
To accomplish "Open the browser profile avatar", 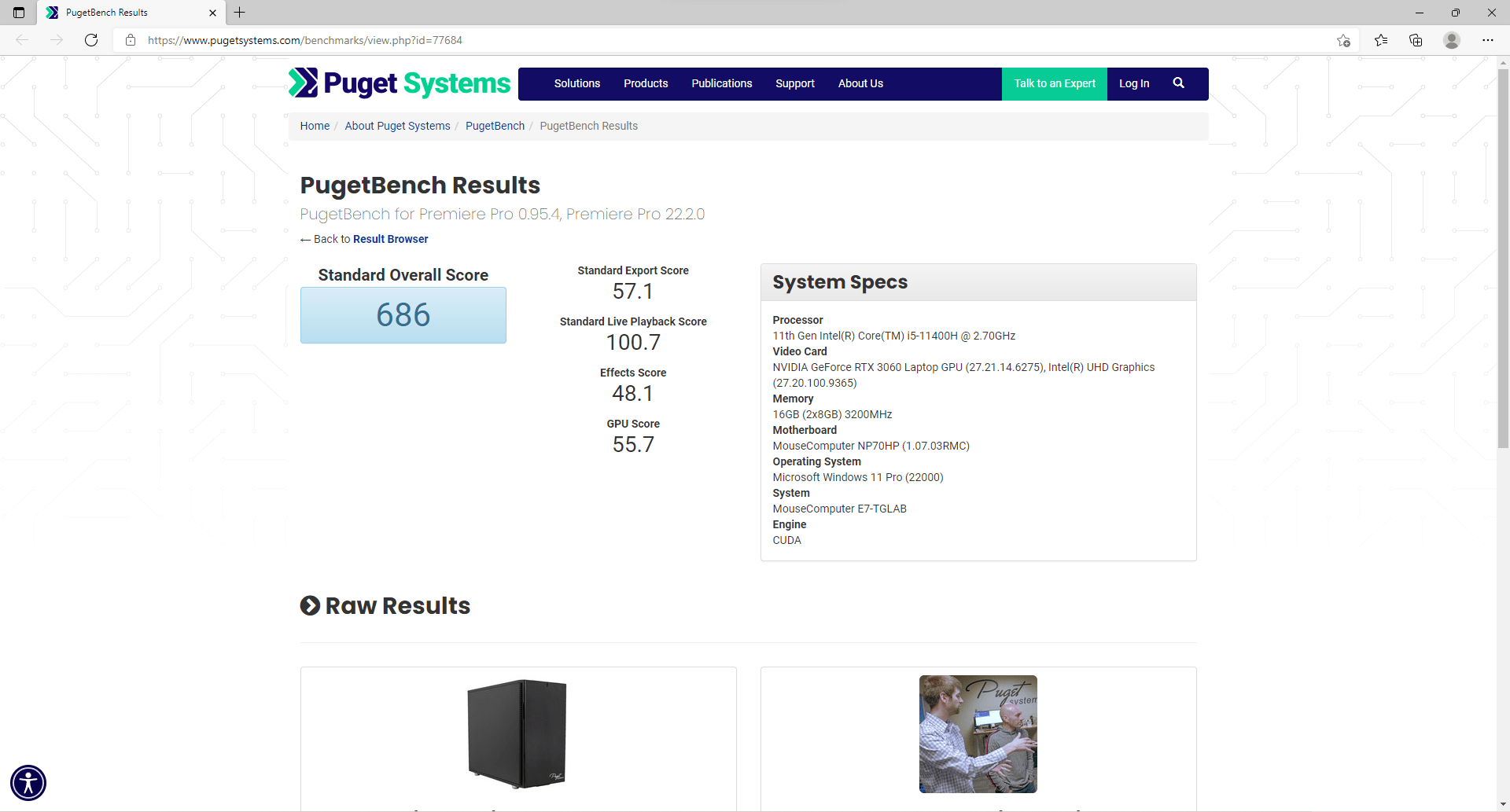I will (x=1452, y=40).
